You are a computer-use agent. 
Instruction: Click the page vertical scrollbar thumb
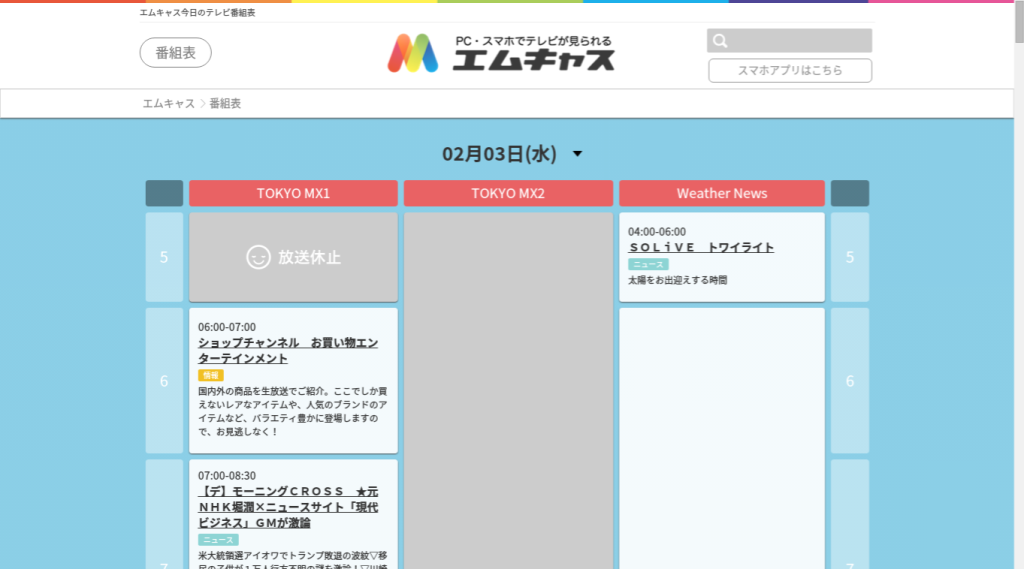1019,22
